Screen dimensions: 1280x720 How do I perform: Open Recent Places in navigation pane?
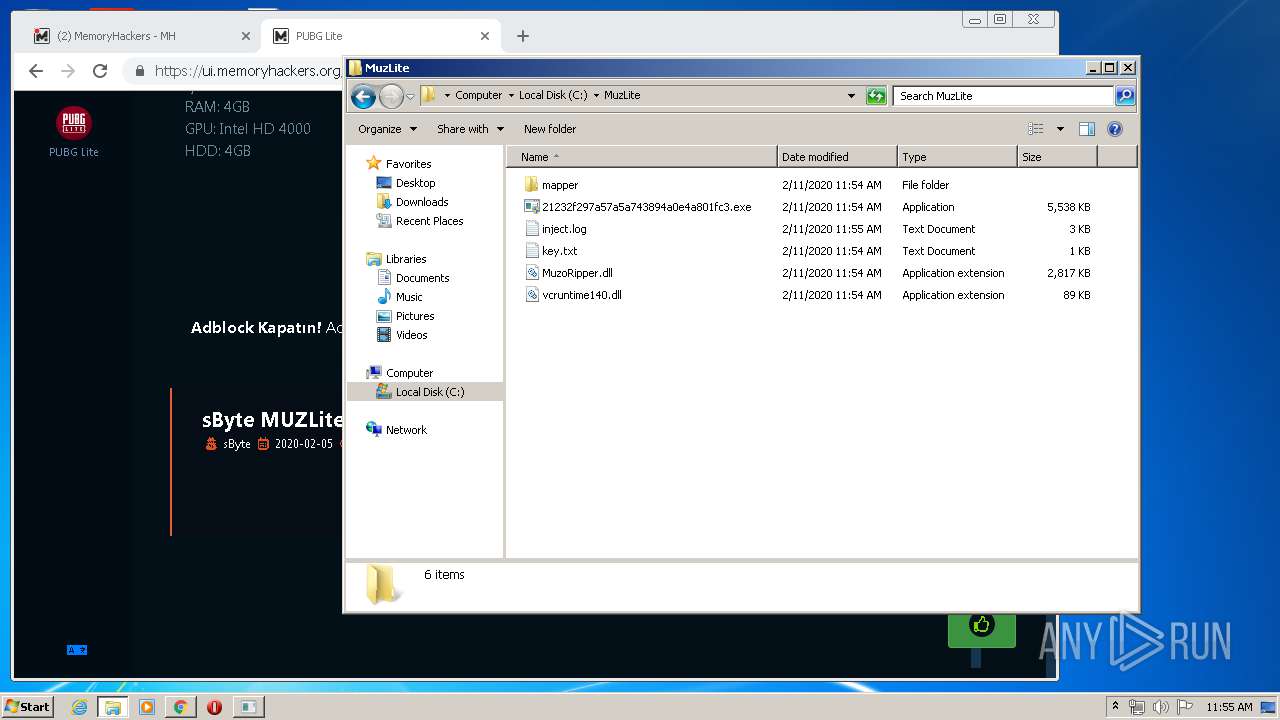click(429, 221)
